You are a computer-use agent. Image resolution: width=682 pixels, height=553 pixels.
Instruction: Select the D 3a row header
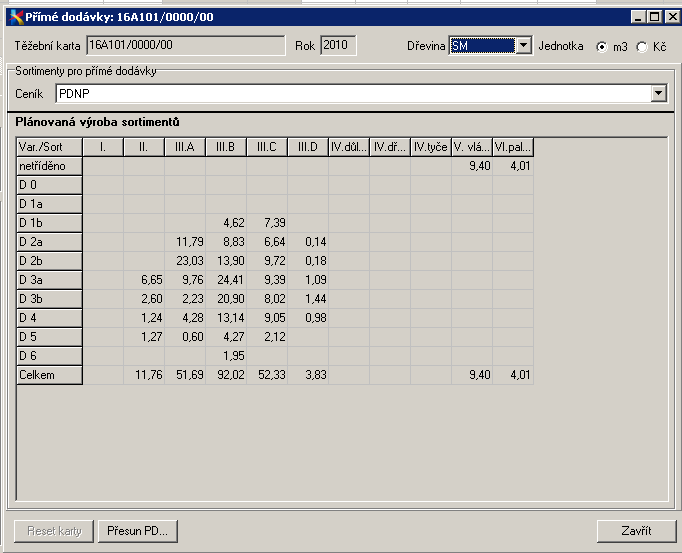49,280
